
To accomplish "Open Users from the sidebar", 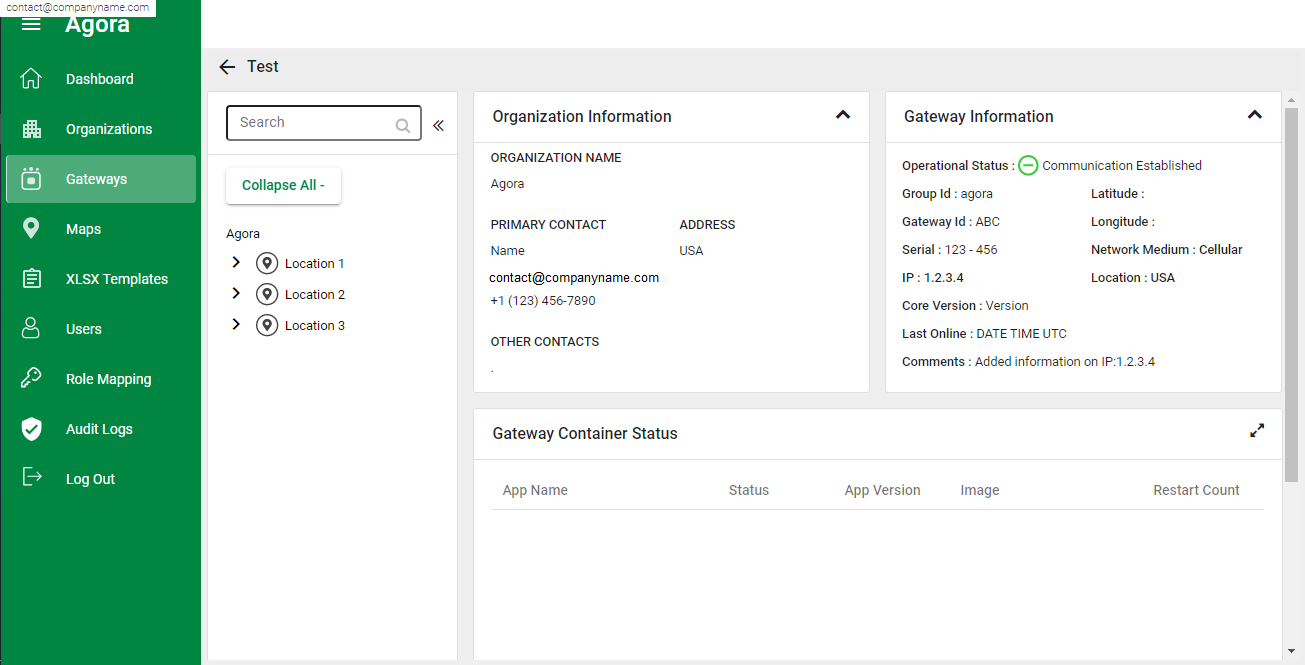I will 100,329.
